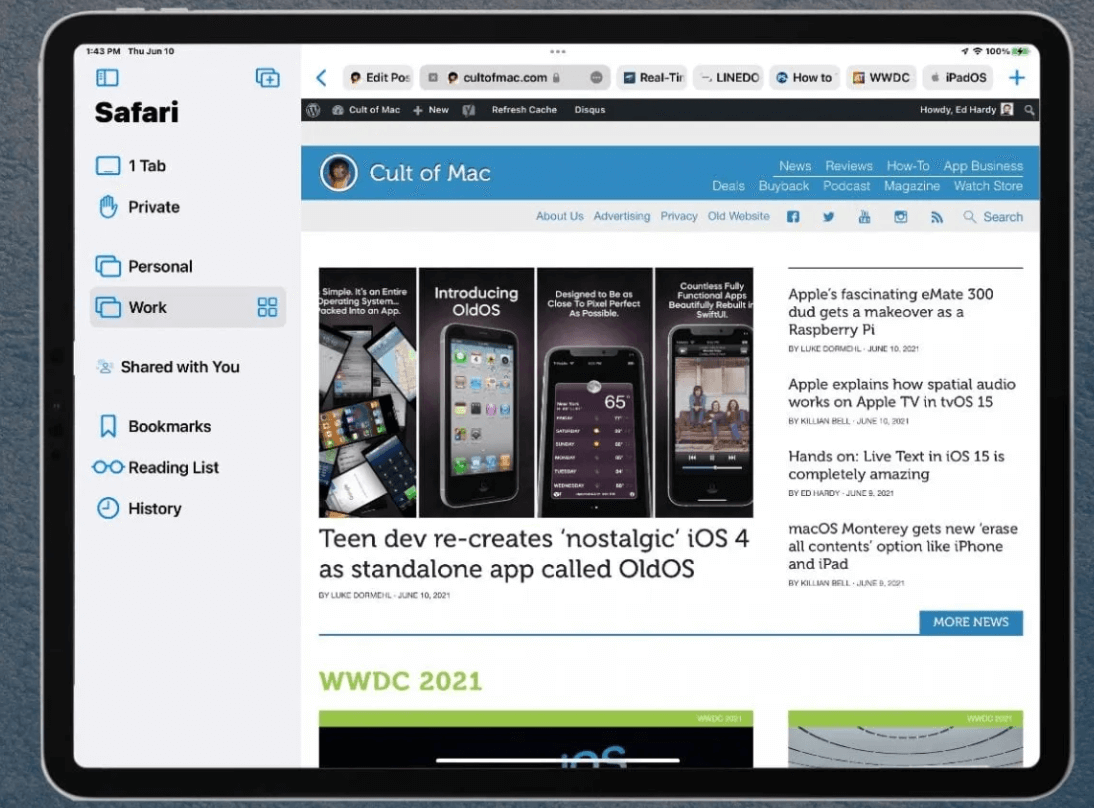Go back with the chevron arrow

click(x=321, y=77)
